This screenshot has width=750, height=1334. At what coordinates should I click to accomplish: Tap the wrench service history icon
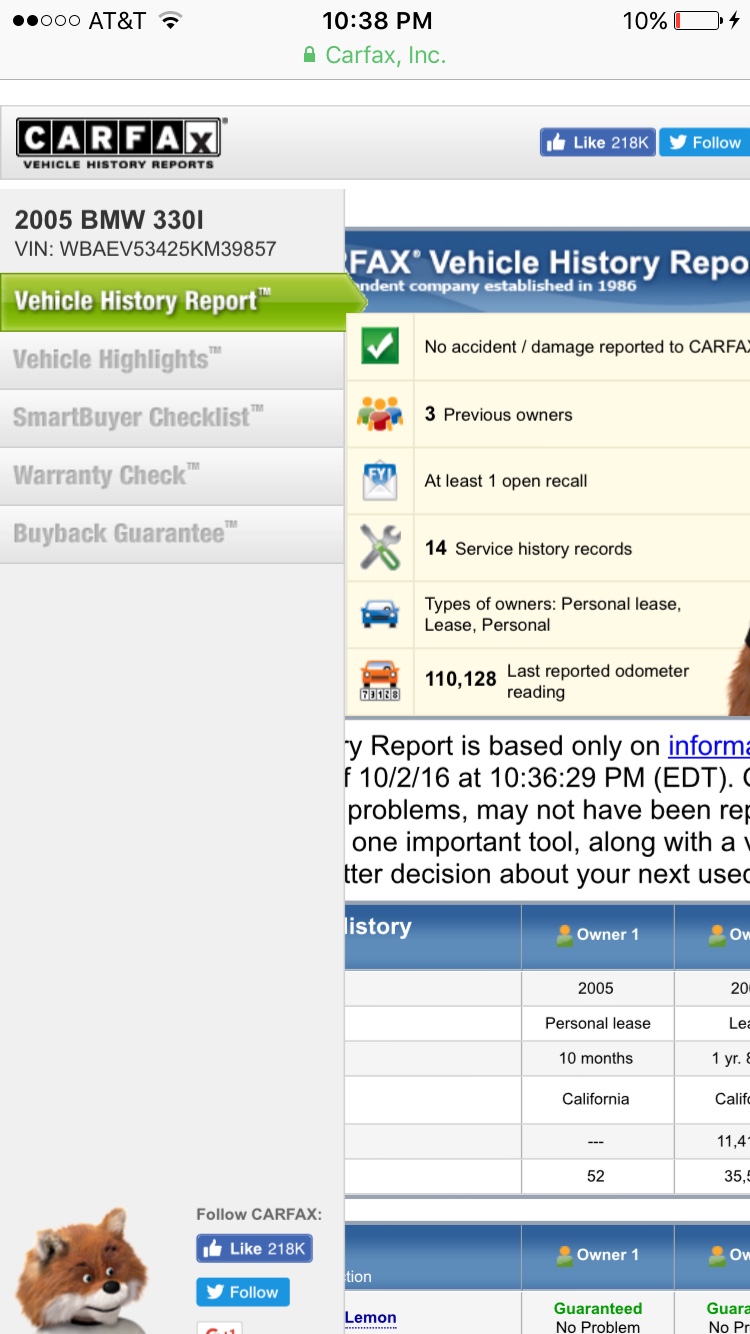point(380,548)
